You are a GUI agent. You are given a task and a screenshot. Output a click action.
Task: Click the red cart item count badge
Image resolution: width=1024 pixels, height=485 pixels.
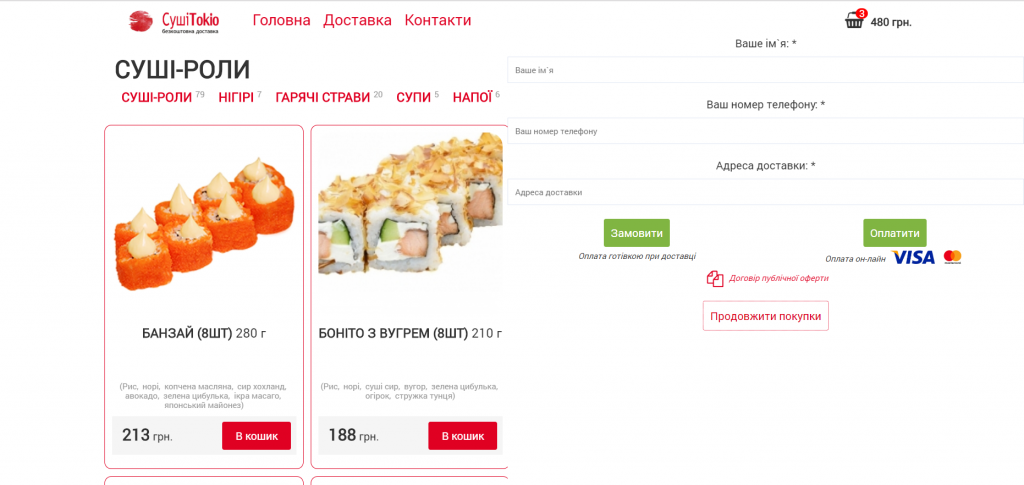click(x=861, y=13)
